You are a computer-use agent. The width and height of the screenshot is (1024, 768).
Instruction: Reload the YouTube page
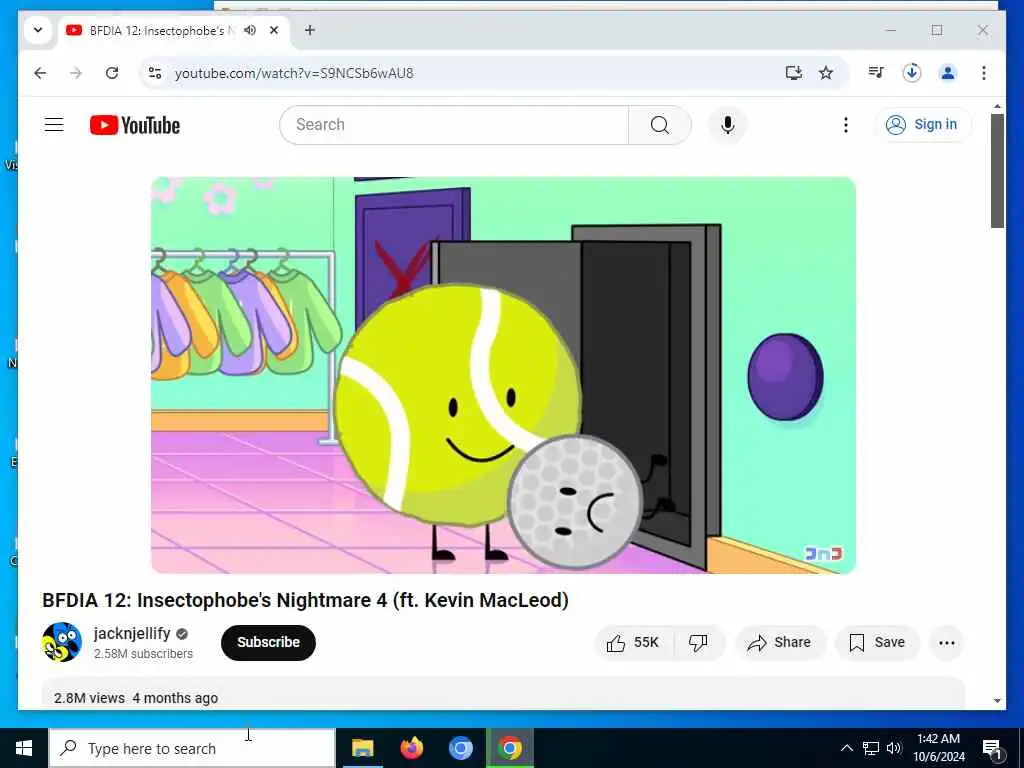tap(112, 73)
